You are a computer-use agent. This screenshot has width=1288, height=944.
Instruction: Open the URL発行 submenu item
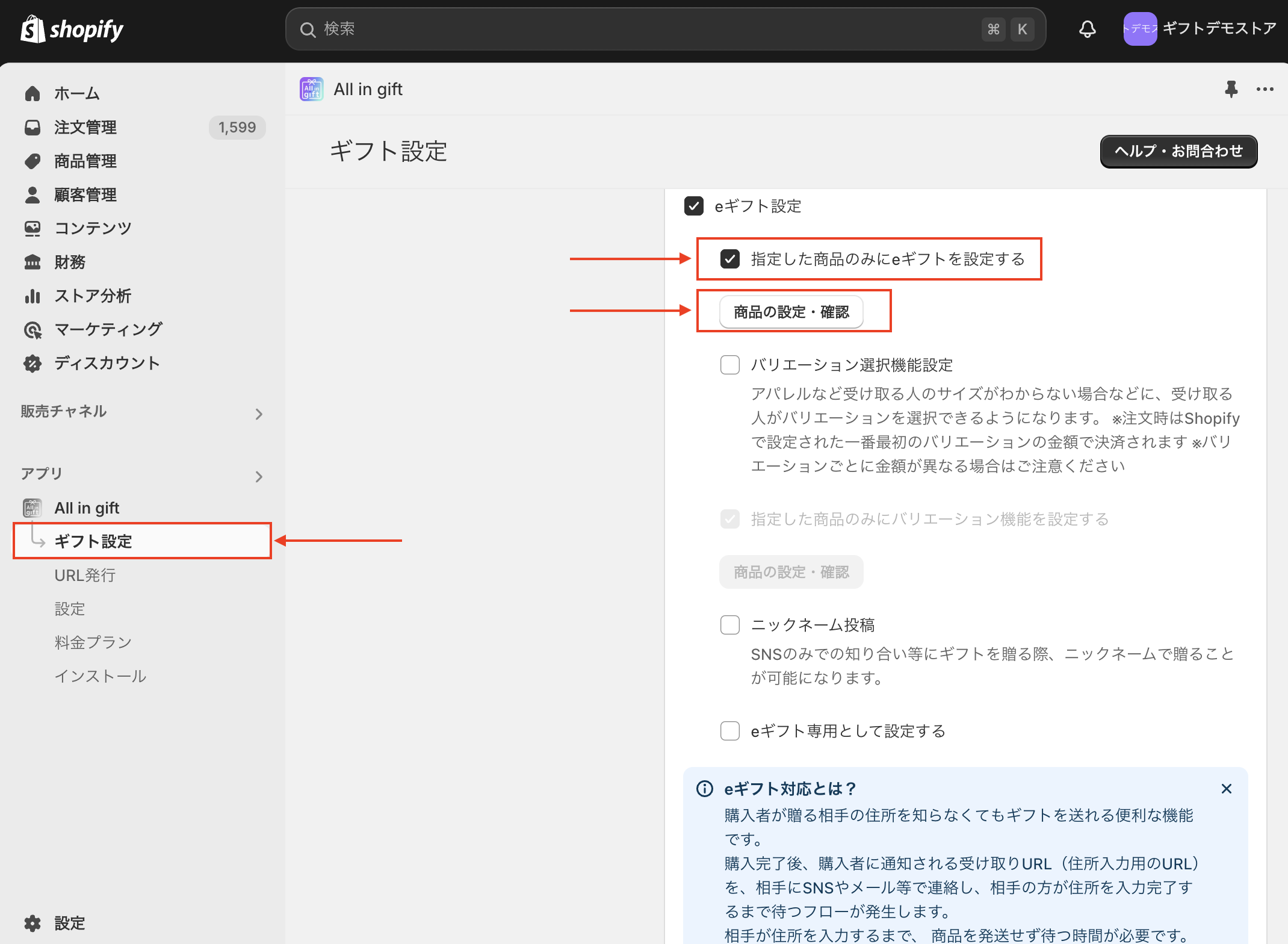point(85,575)
